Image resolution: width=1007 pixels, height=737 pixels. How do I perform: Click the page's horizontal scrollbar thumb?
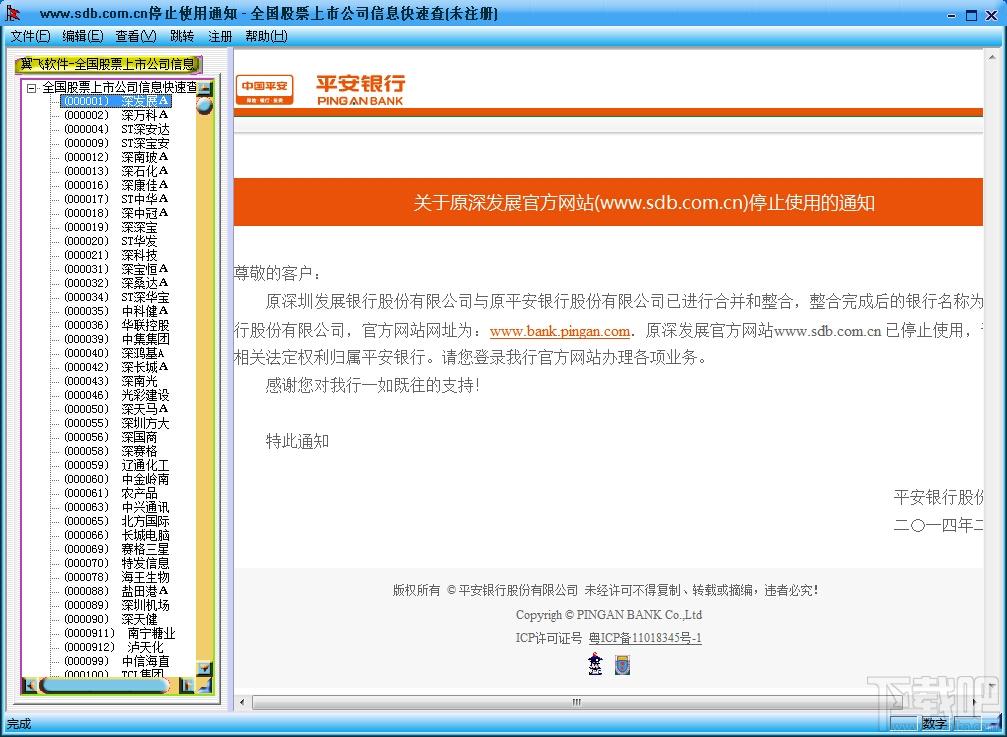coord(576,702)
